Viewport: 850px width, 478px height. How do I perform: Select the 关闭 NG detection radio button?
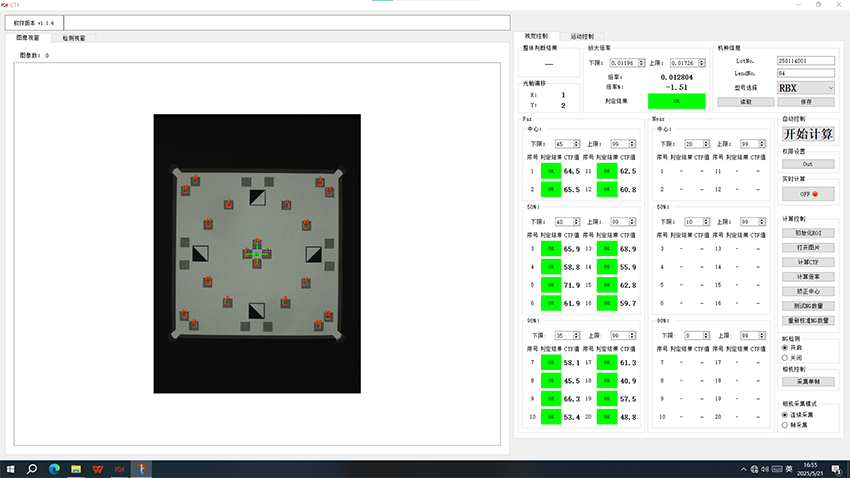[785, 356]
